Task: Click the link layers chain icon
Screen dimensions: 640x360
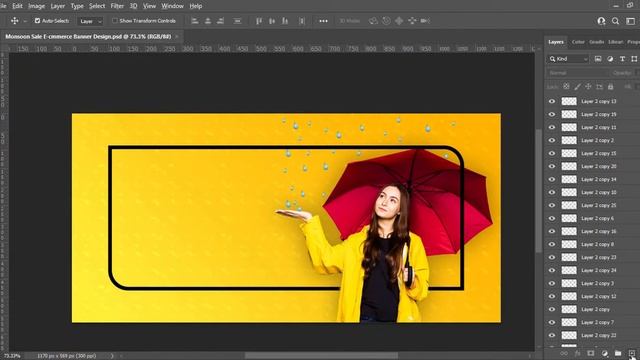Action: 564,353
